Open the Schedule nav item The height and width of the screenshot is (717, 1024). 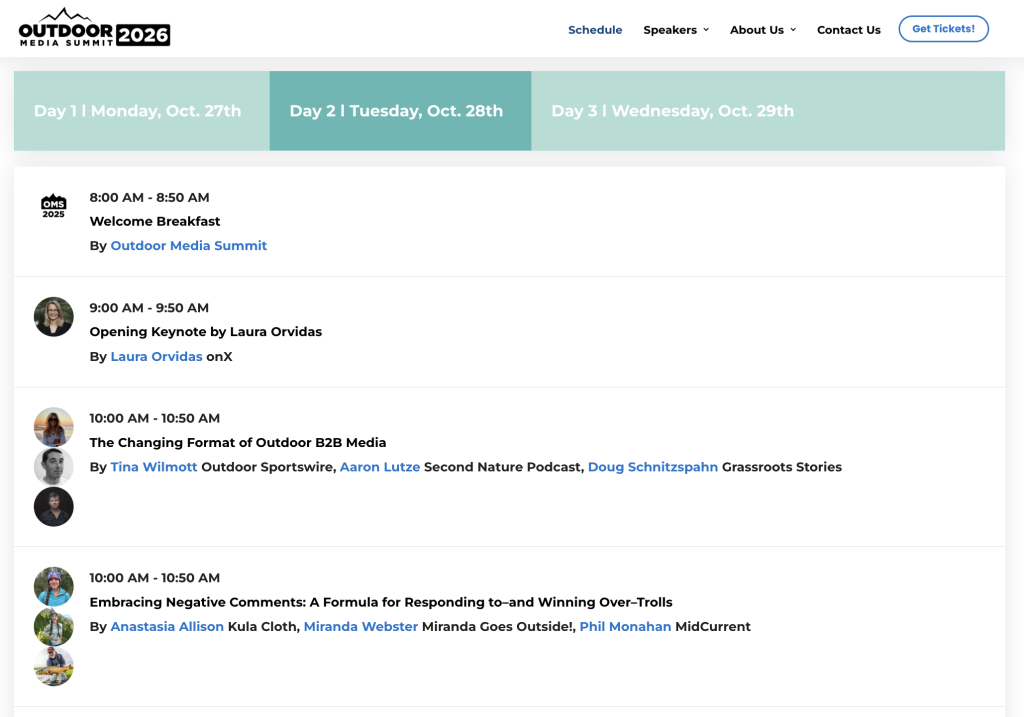point(595,30)
